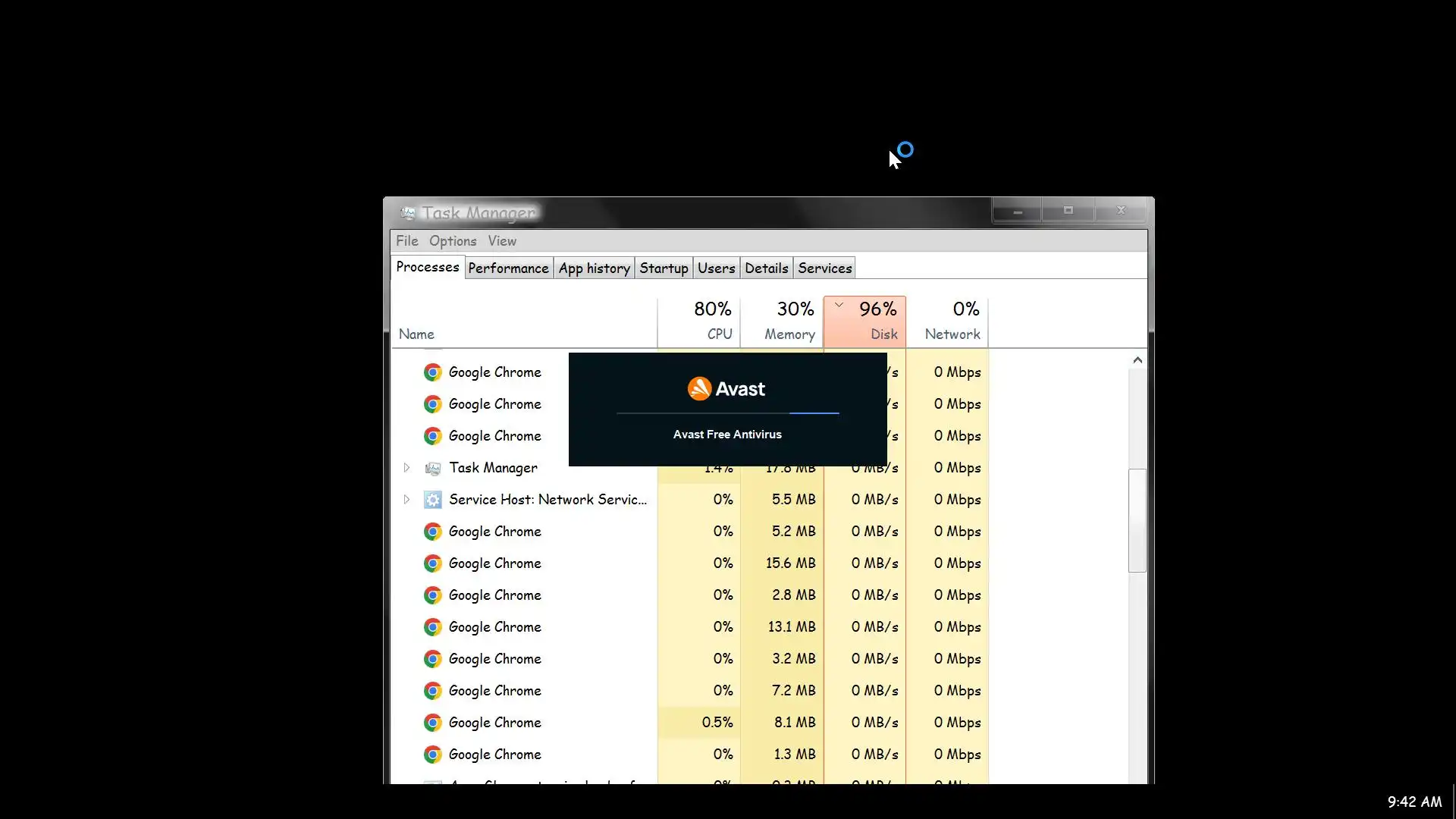Click the Chrome icon on the 0.5% CPU row
Viewport: 1456px width, 819px height.
[x=432, y=723]
